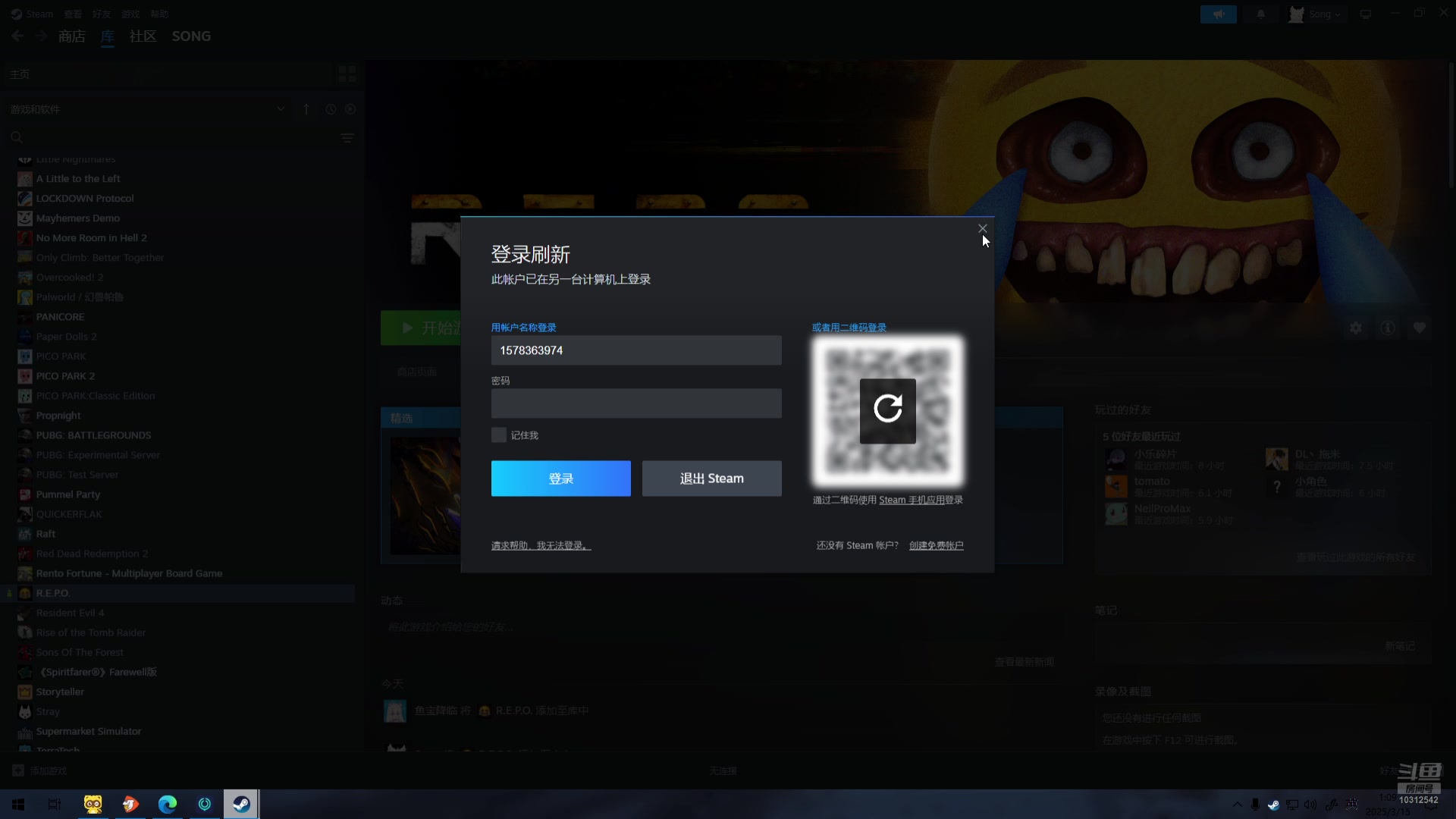Select Supermarket Simulator in library
The height and width of the screenshot is (819, 1456).
89,731
